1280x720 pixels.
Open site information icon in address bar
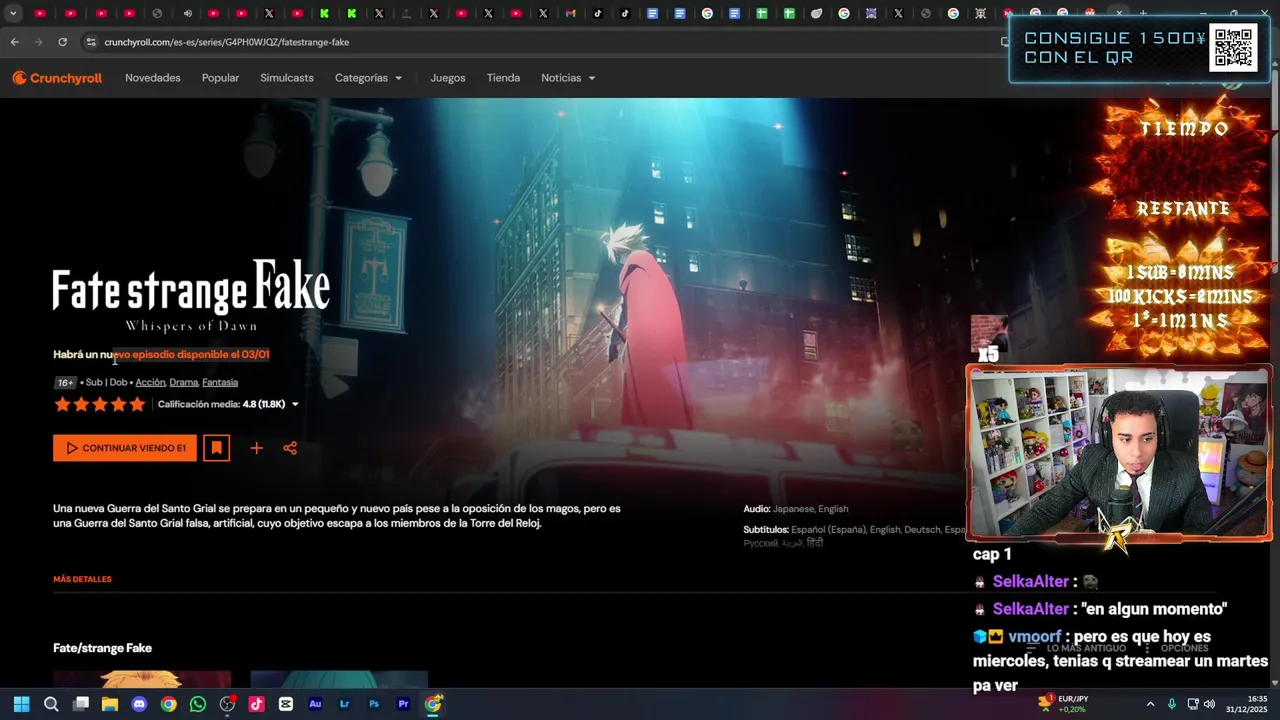click(x=91, y=42)
